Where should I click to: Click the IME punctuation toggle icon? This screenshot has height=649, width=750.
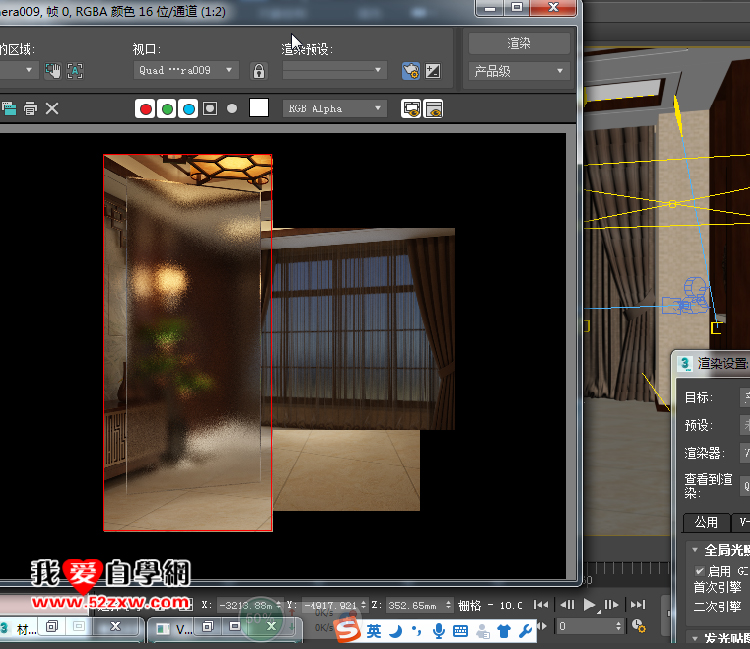416,631
